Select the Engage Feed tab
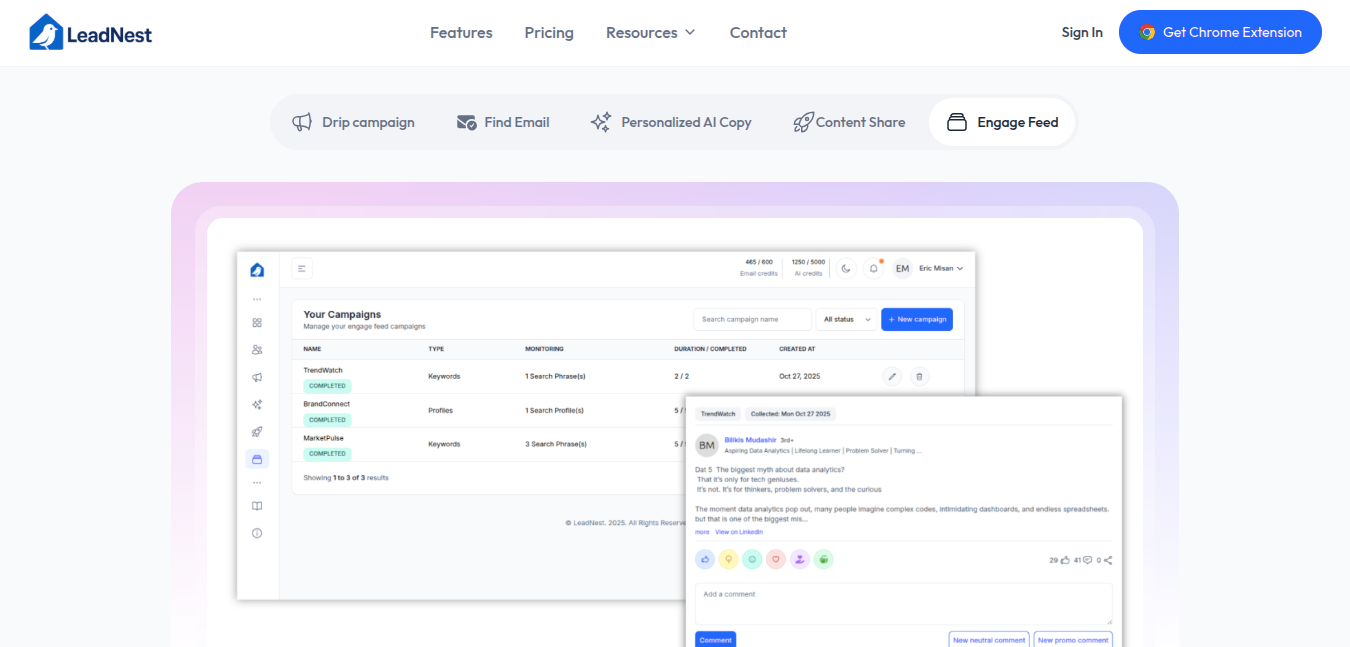Image resolution: width=1350 pixels, height=647 pixels. [x=1002, y=121]
